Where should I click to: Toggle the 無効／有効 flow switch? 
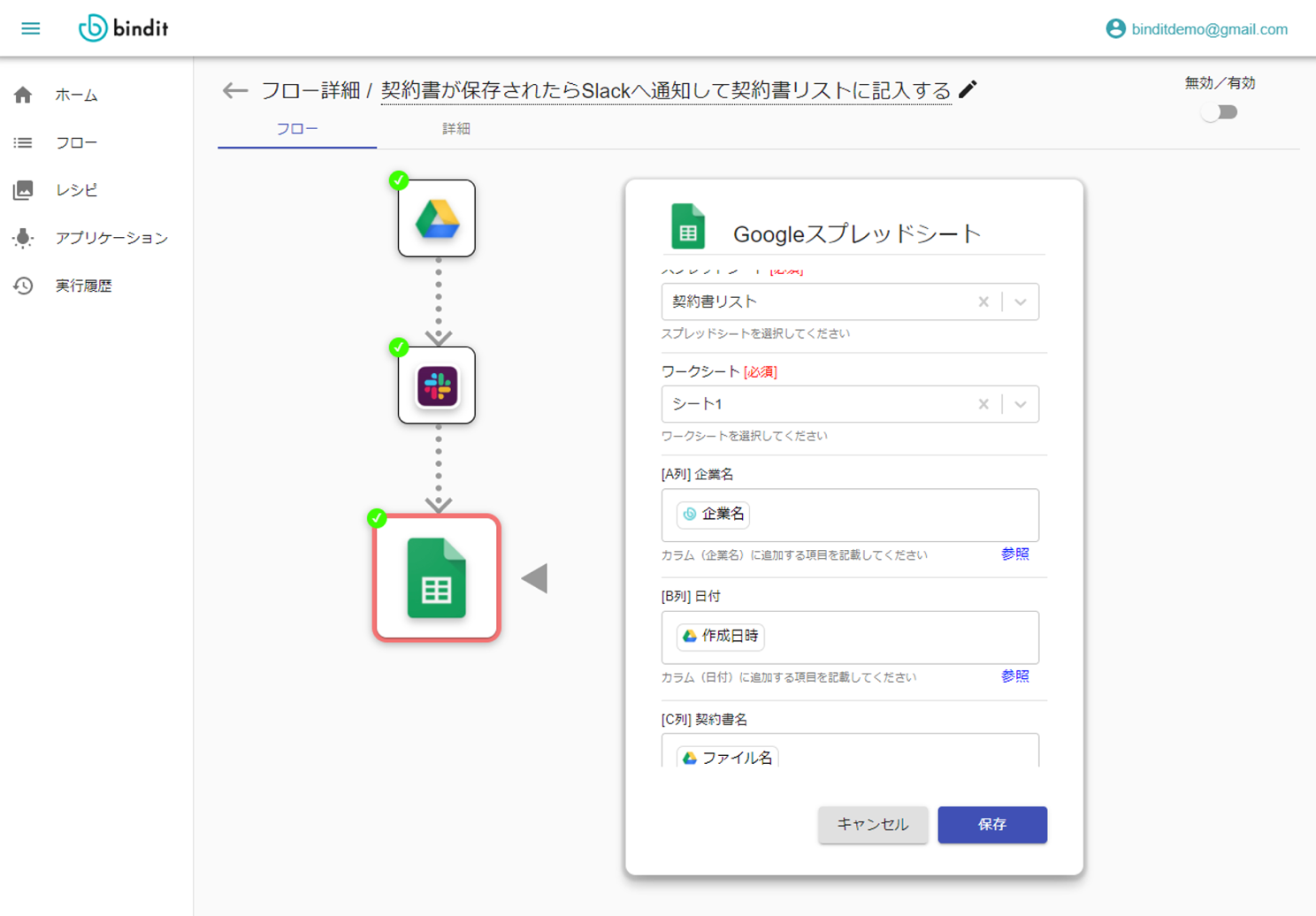(x=1220, y=112)
